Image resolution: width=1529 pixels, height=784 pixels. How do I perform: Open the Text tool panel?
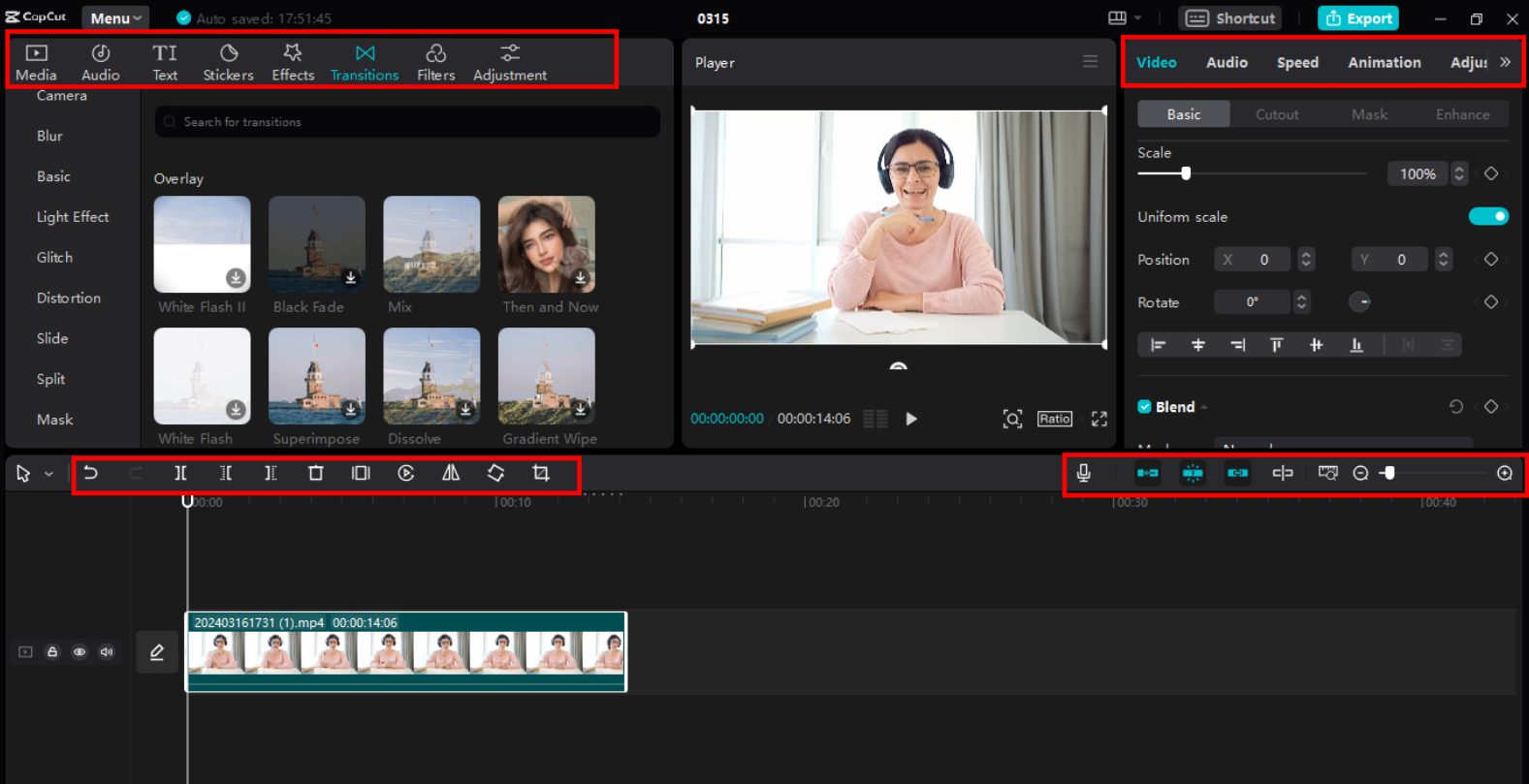coord(165,62)
